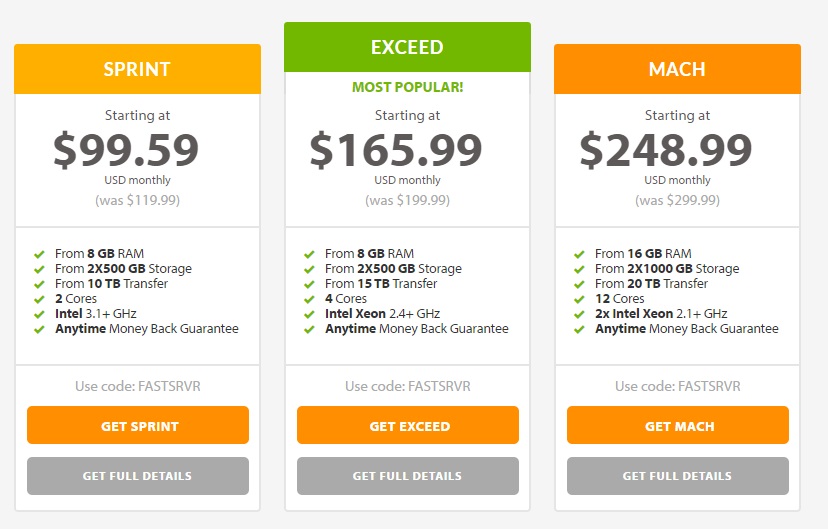828x529 pixels.
Task: Click checkmark beside Mach 16 GB RAM
Action: pos(579,254)
